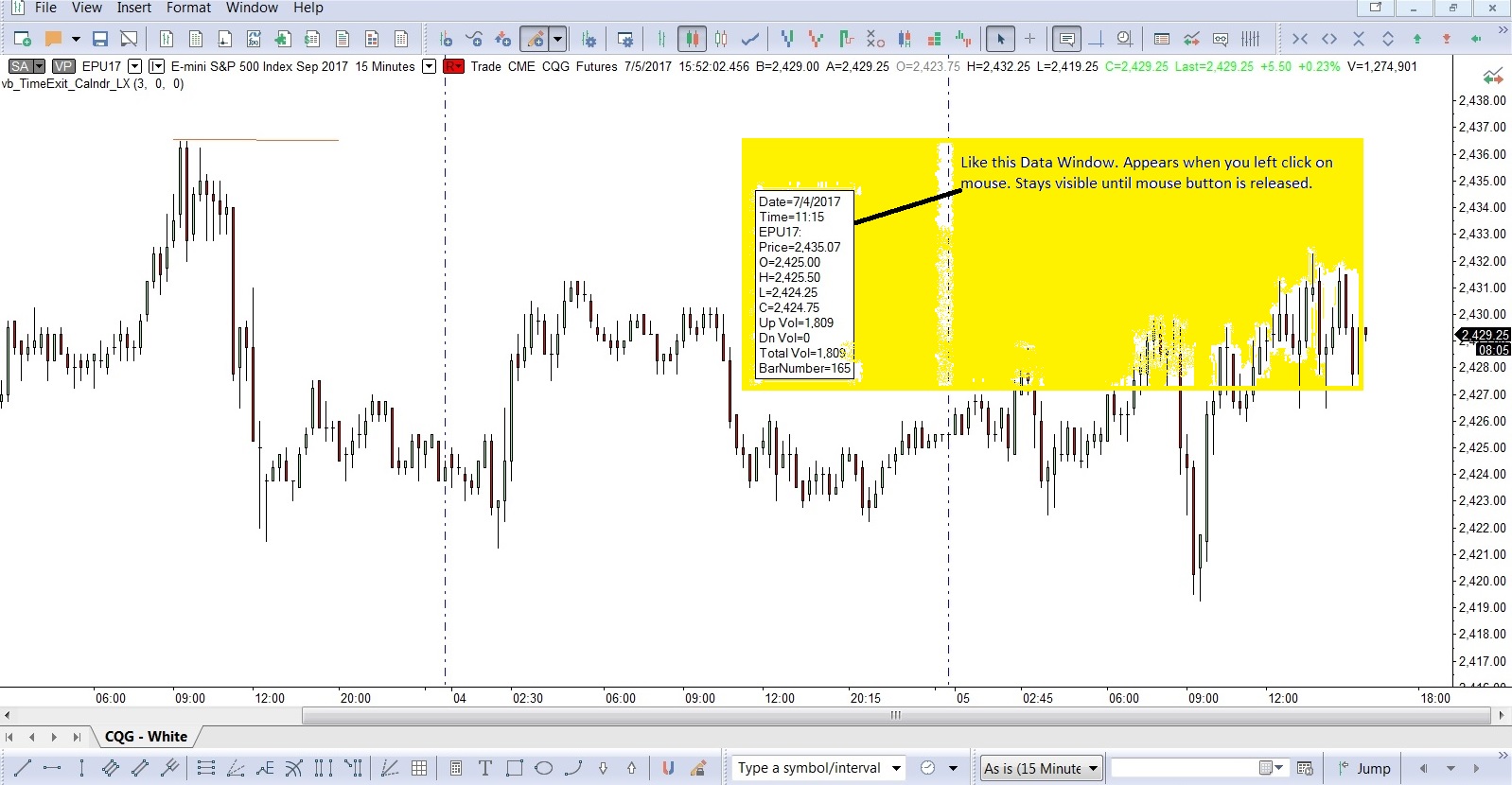Open the new workspace dropdown arrow

point(76,39)
